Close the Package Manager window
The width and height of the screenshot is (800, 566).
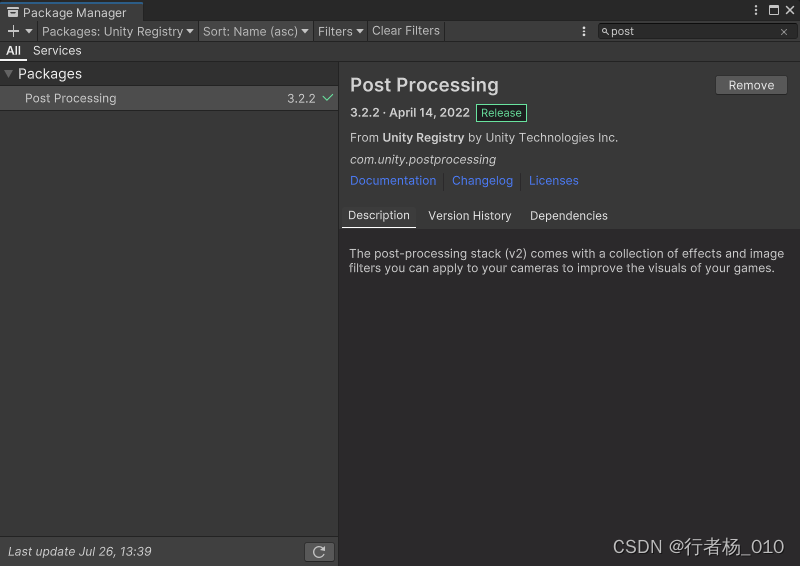point(790,10)
